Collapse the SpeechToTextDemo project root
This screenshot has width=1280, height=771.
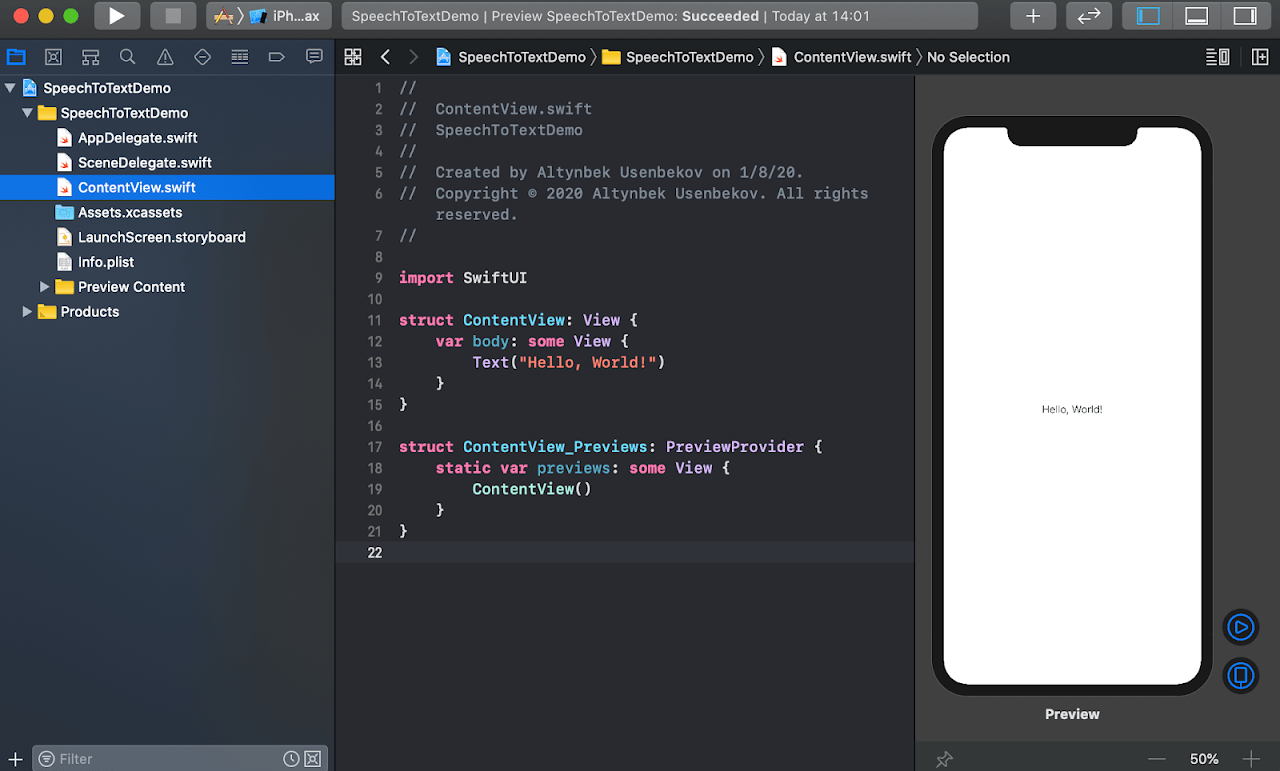pyautogui.click(x=10, y=88)
